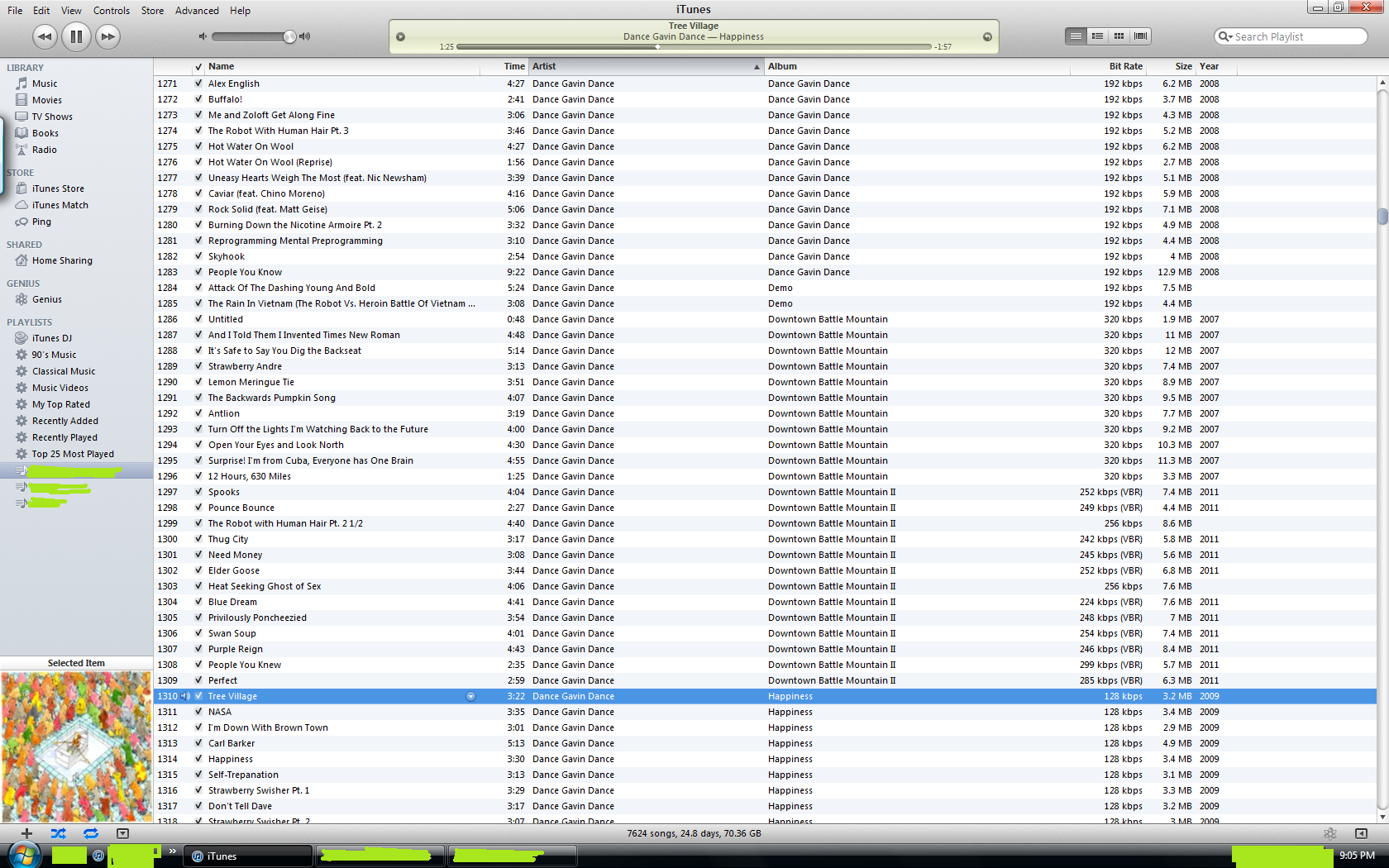This screenshot has height=868, width=1389.
Task: Open the Classical Music smart playlist
Action: point(64,371)
